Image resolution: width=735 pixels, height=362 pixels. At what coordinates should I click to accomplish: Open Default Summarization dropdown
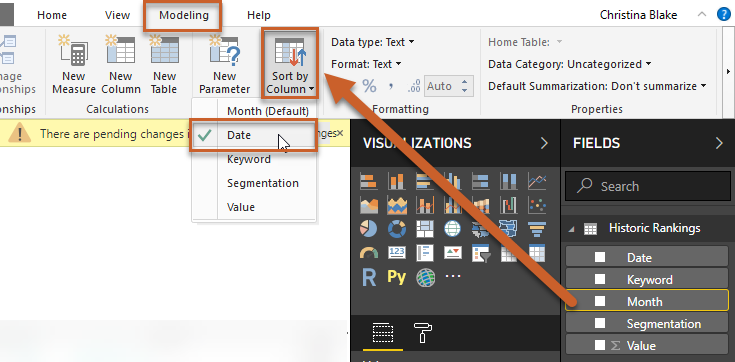(x=597, y=86)
